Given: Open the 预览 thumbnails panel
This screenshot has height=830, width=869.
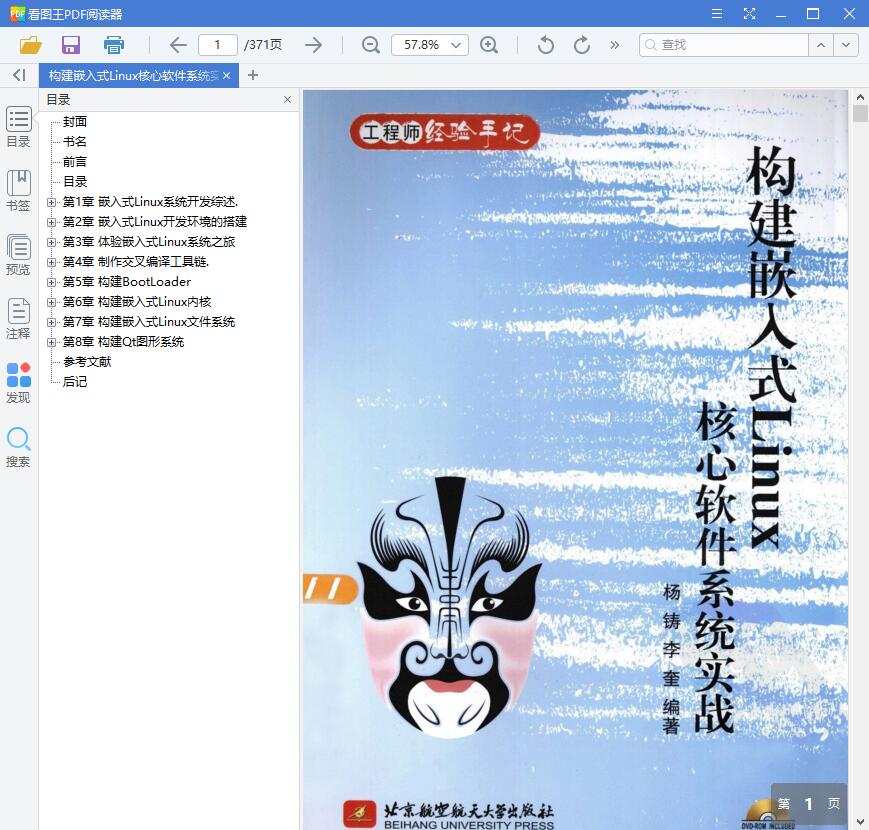Looking at the screenshot, I should click(x=18, y=255).
